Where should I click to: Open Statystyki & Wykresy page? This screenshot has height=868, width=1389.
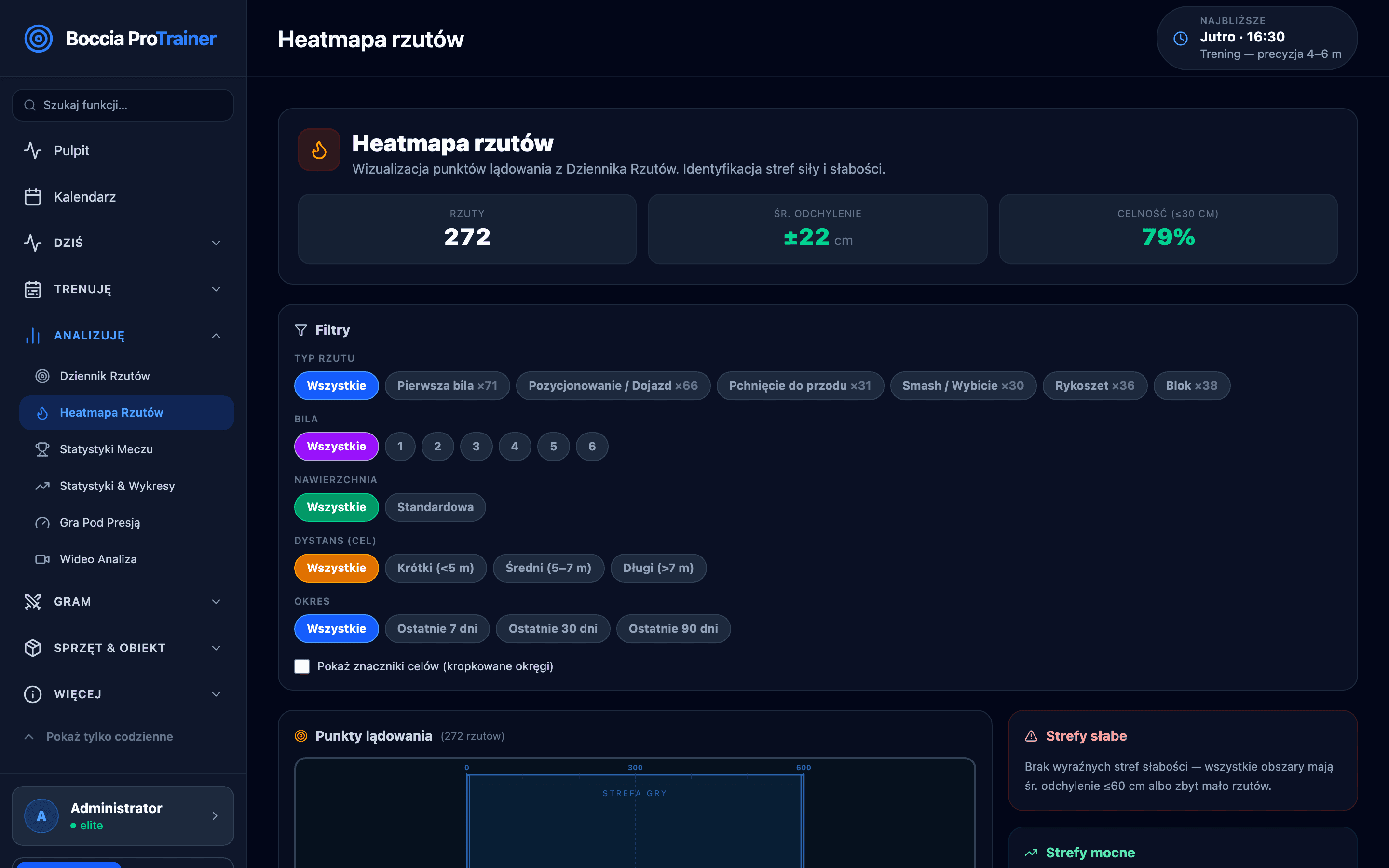point(127,486)
